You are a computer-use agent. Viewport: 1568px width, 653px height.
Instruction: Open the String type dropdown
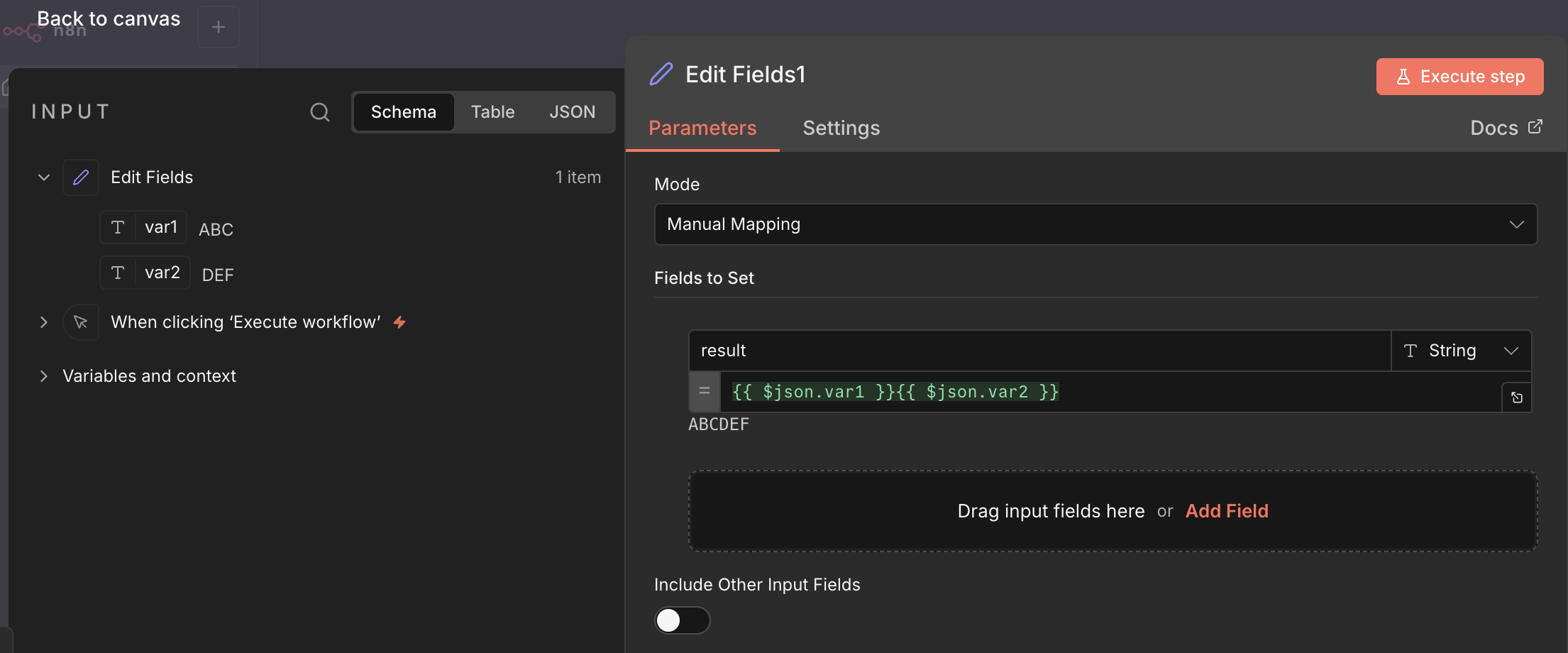tap(1461, 351)
